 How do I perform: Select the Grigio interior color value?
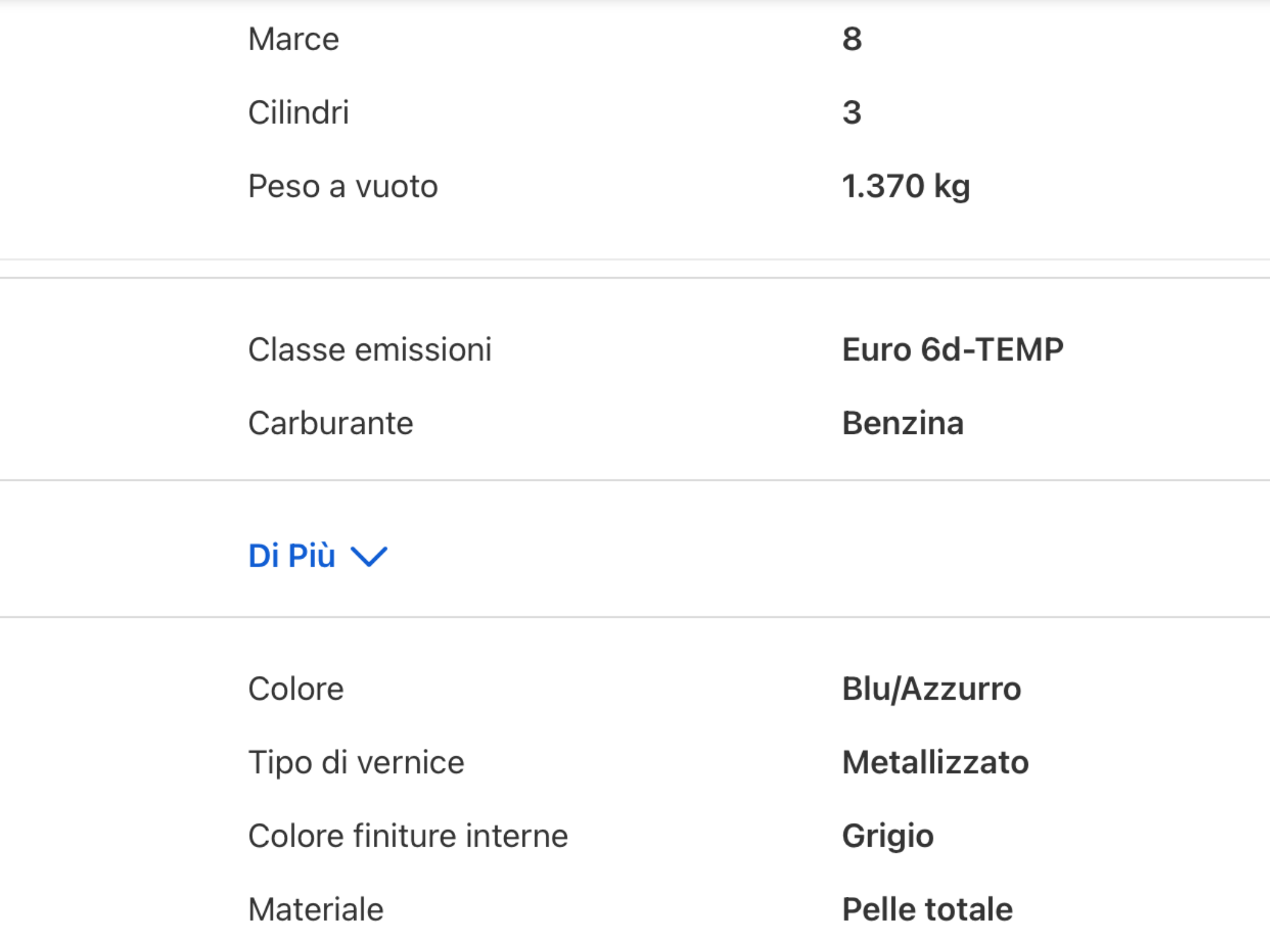(887, 835)
